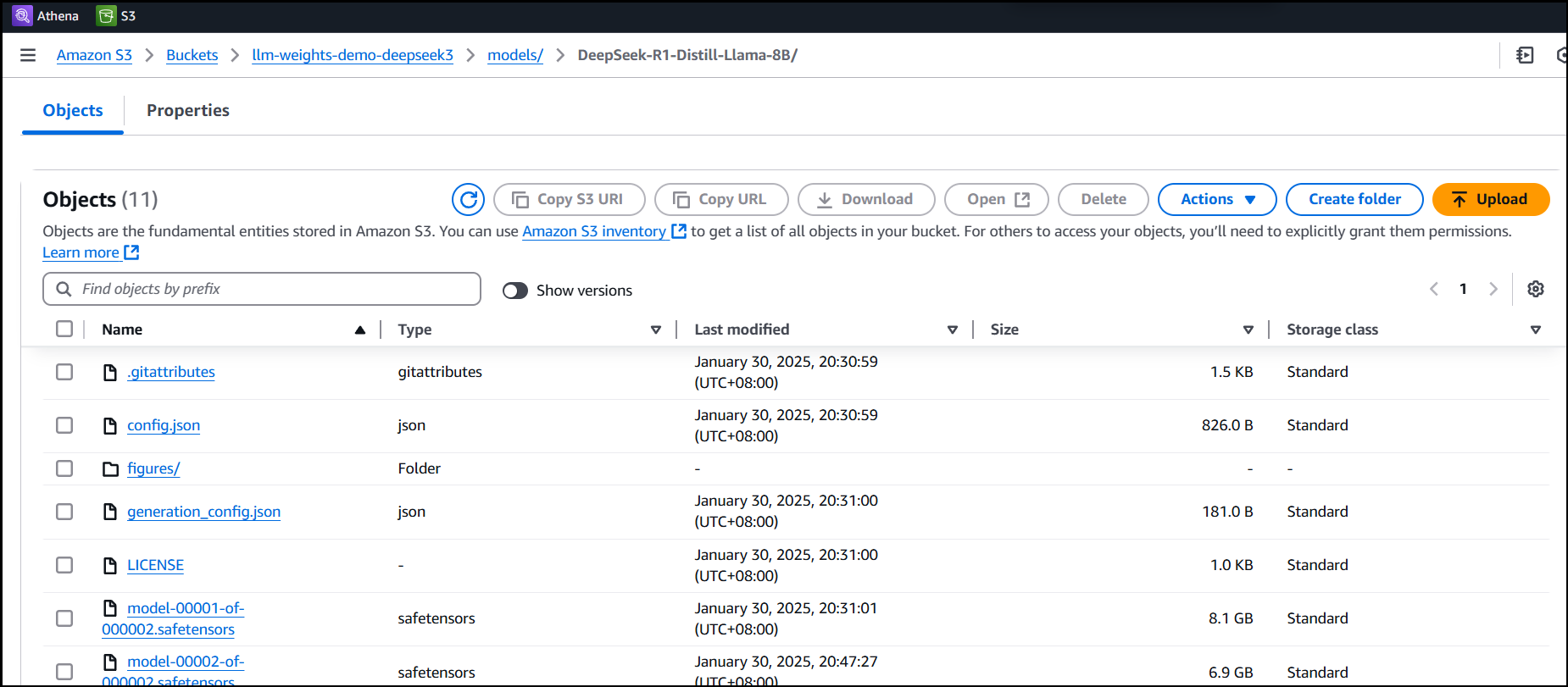Image resolution: width=1568 pixels, height=687 pixels.
Task: Click the search magnifier icon in prefix field
Action: tap(64, 289)
